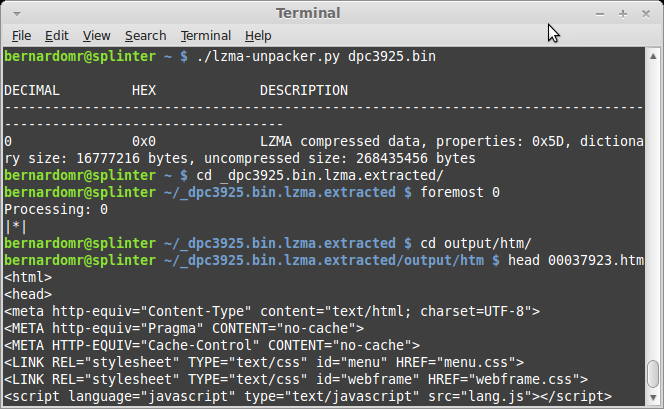Click the command "foremost 0"
The width and height of the screenshot is (664, 409).
click(460, 193)
